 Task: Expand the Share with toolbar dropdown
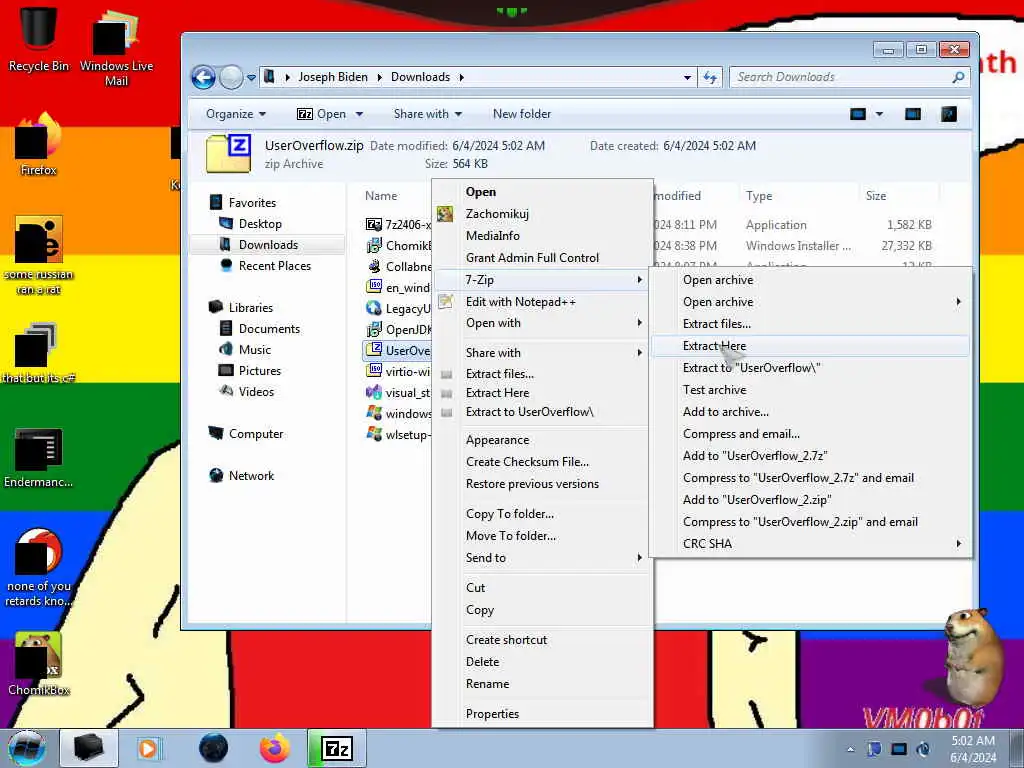[428, 114]
